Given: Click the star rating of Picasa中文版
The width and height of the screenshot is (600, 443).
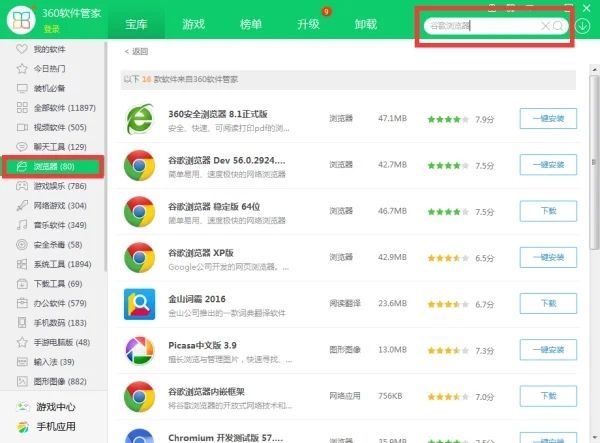Looking at the screenshot, I should pos(448,350).
